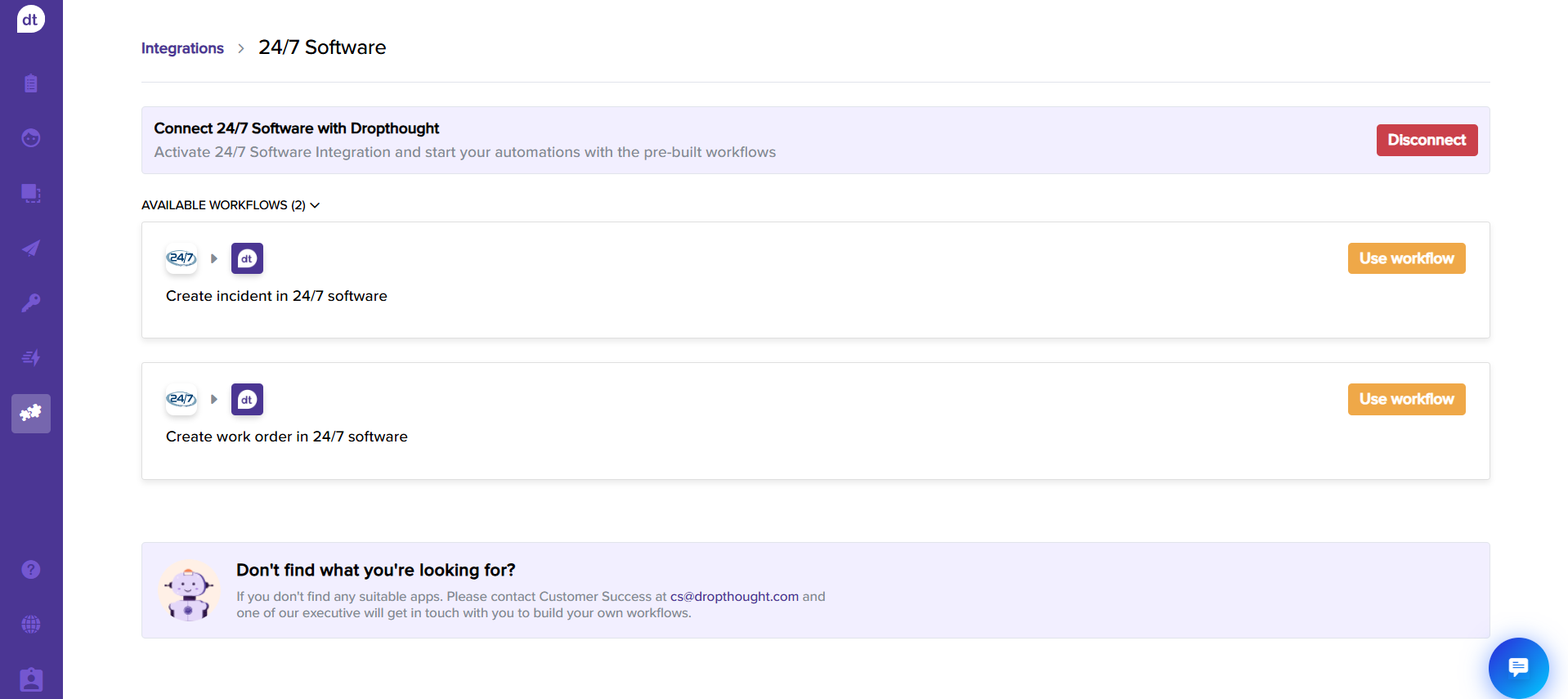Select the paper plane sidebar icon
Viewport: 1568px width, 699px height.
click(31, 249)
